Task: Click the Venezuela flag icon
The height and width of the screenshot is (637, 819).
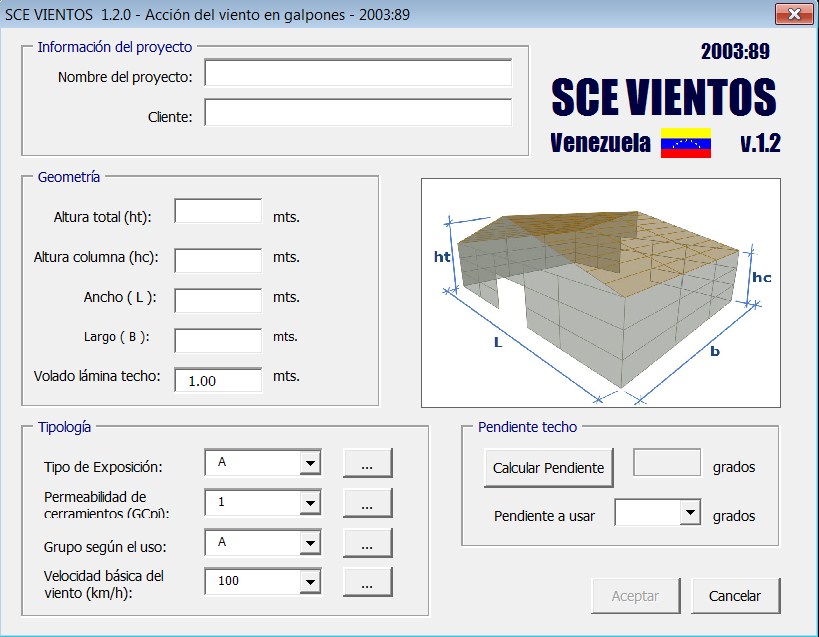Action: pyautogui.click(x=685, y=143)
